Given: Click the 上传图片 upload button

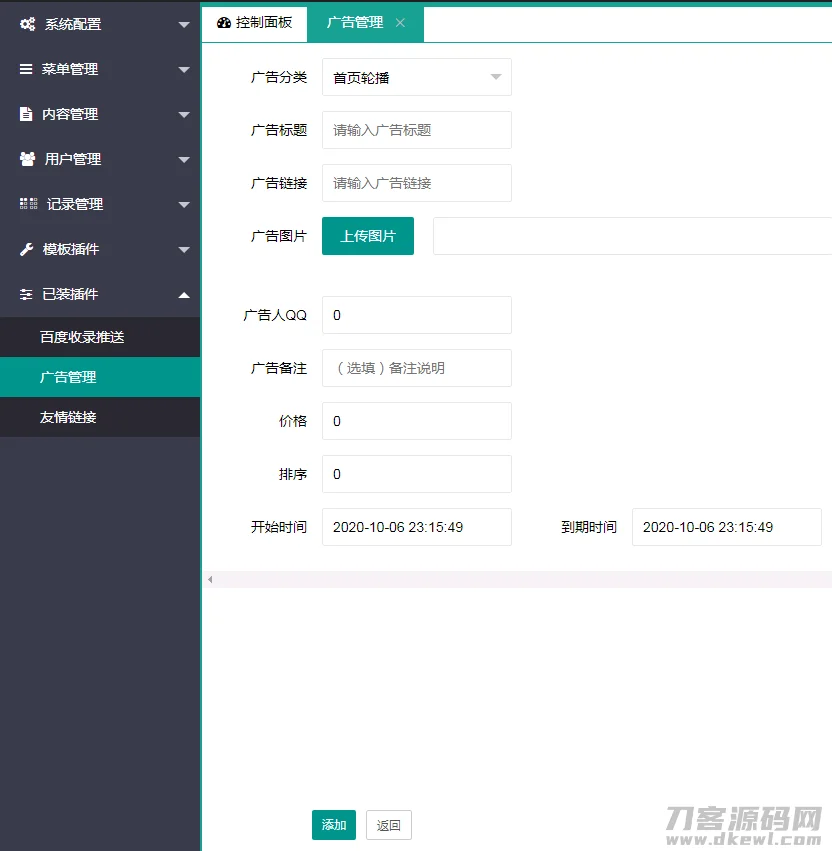Looking at the screenshot, I should tap(367, 236).
